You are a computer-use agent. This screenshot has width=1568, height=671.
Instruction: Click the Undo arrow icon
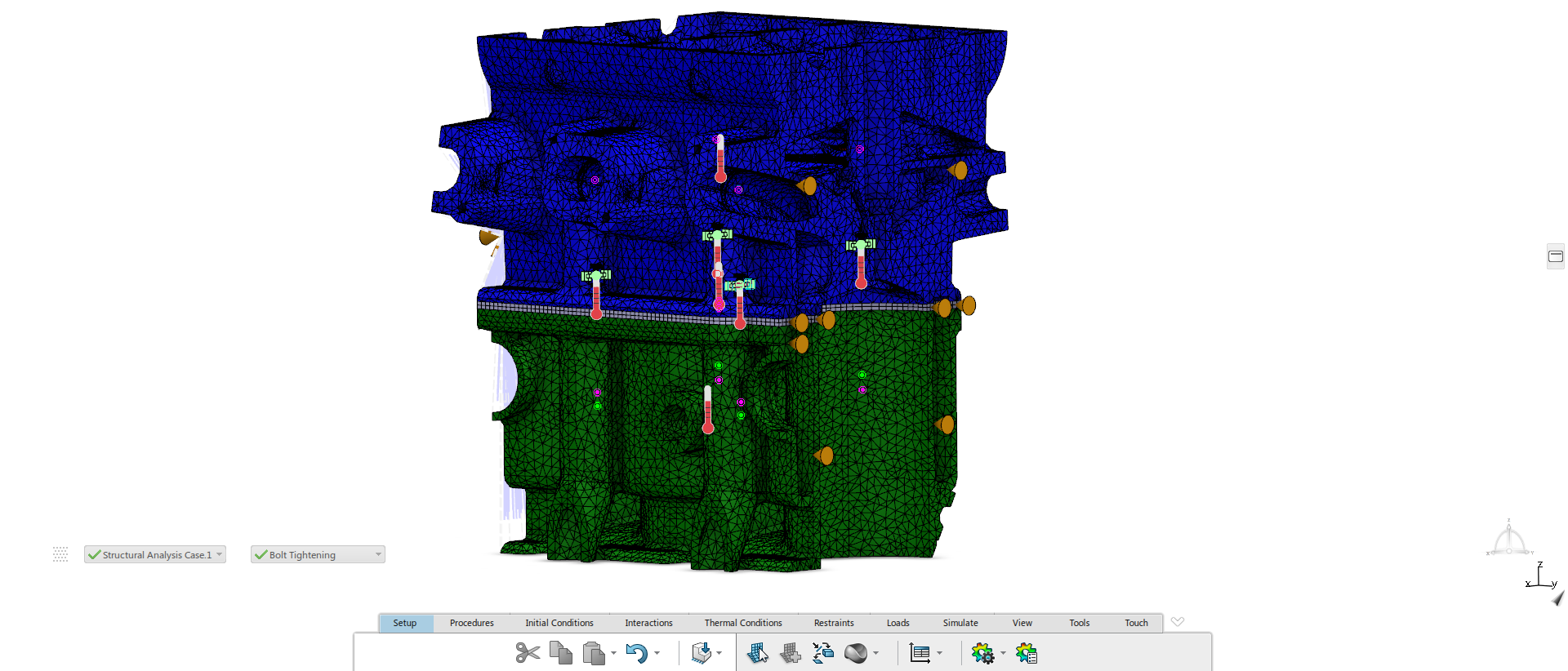[636, 653]
